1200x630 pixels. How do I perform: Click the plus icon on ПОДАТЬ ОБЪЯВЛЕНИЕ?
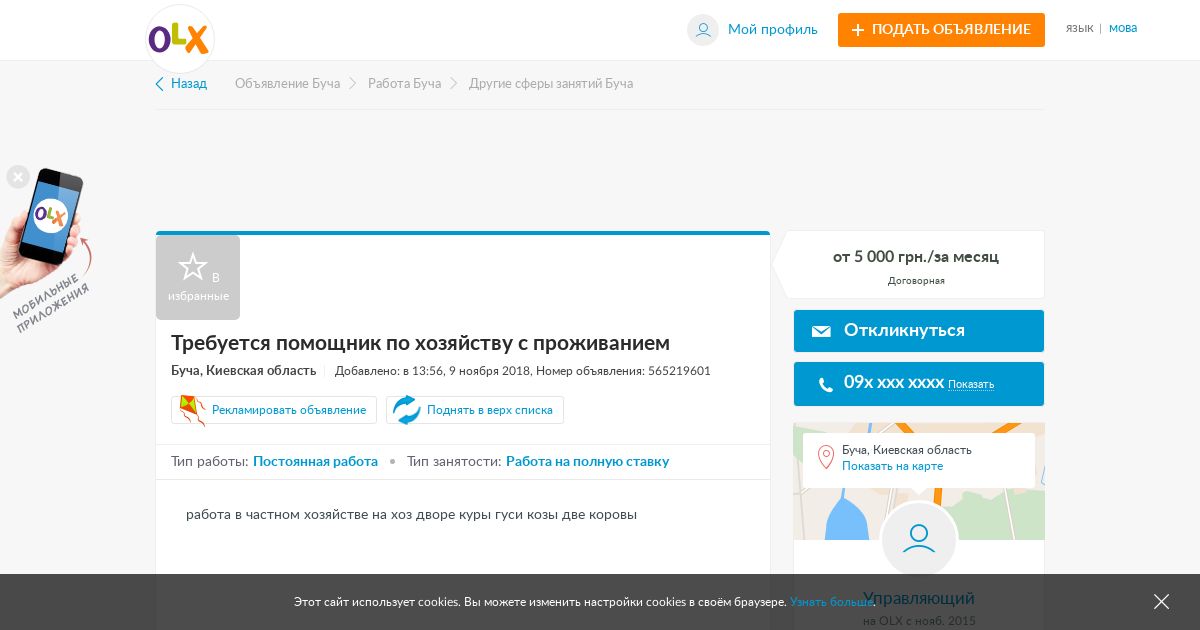pos(858,30)
